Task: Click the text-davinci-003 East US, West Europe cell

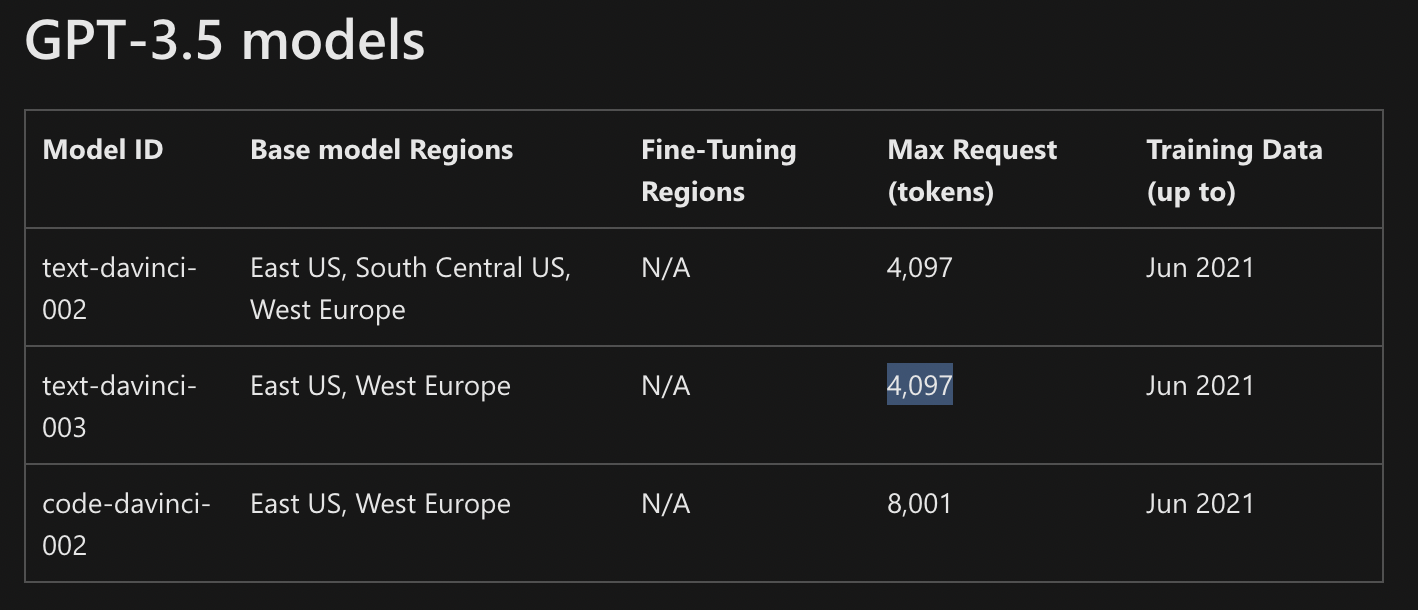Action: tap(380, 385)
